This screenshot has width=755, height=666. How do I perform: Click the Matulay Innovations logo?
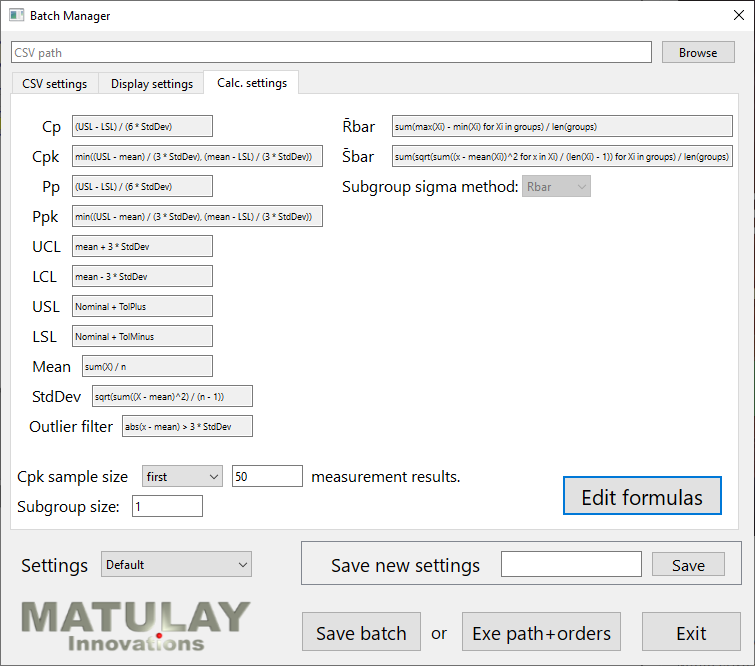(x=136, y=626)
